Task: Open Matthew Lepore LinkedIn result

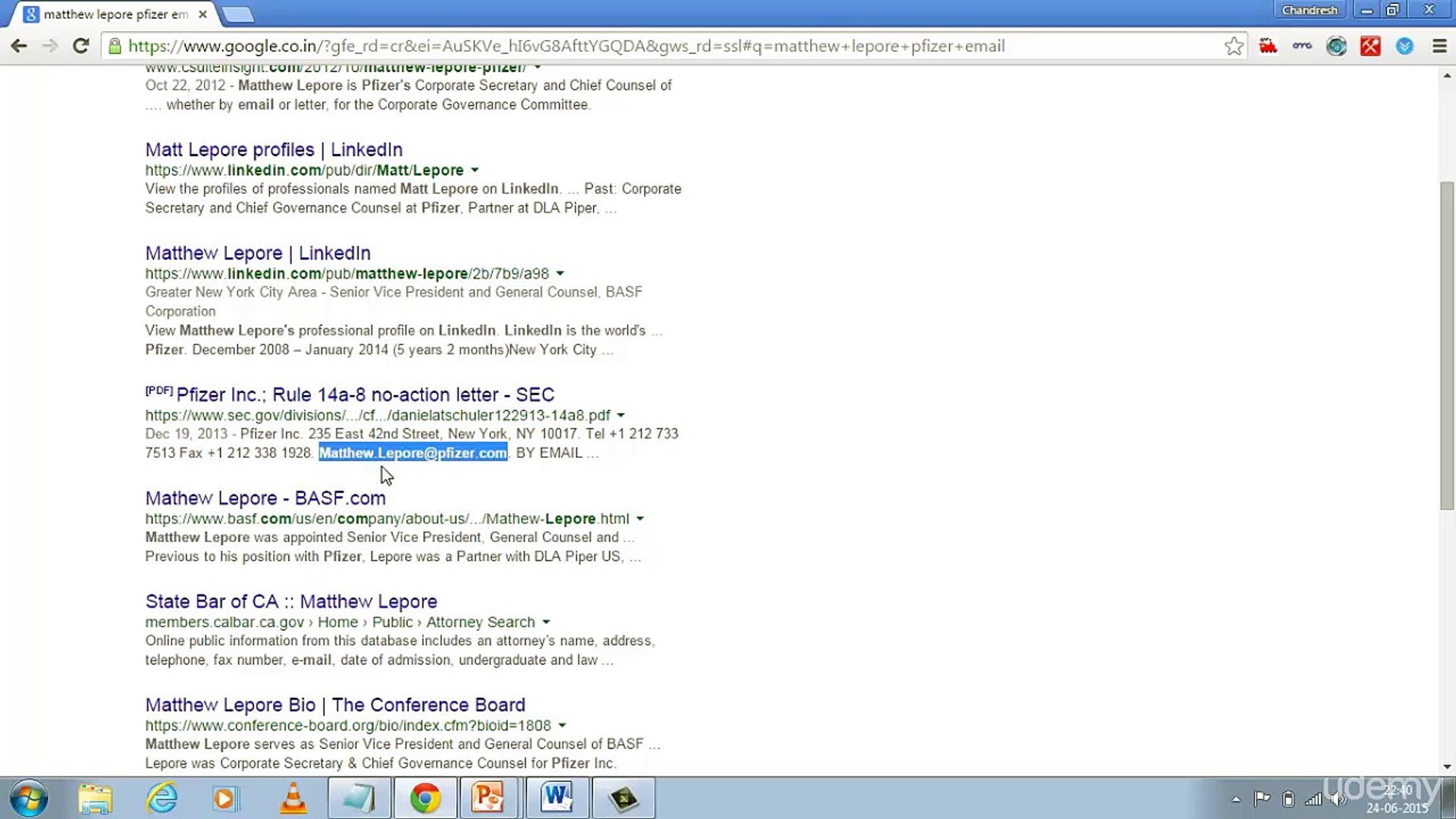Action: click(x=258, y=253)
